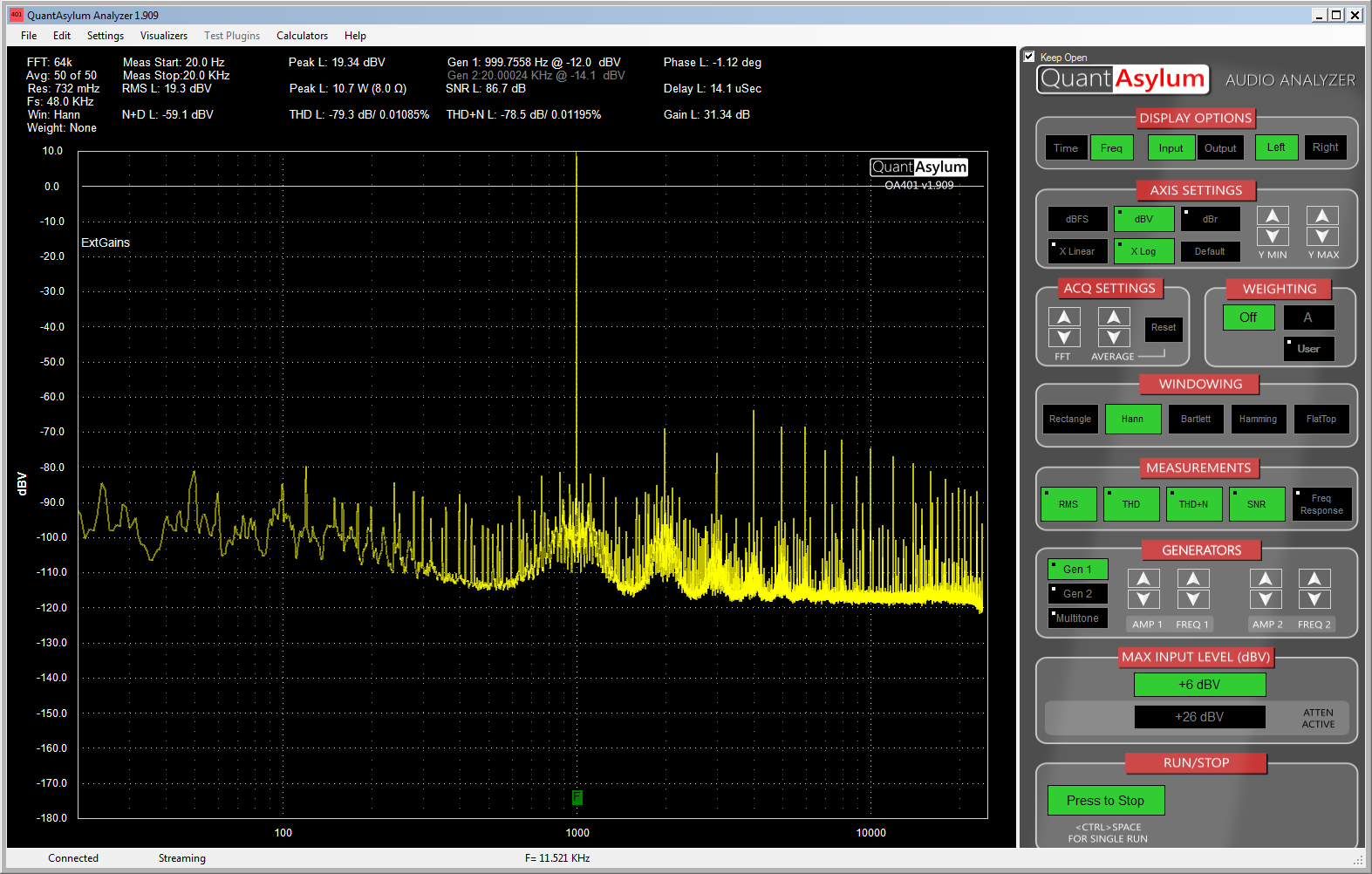The height and width of the screenshot is (874, 1372).
Task: Toggle the Keep Open checkbox
Action: coord(1029,57)
